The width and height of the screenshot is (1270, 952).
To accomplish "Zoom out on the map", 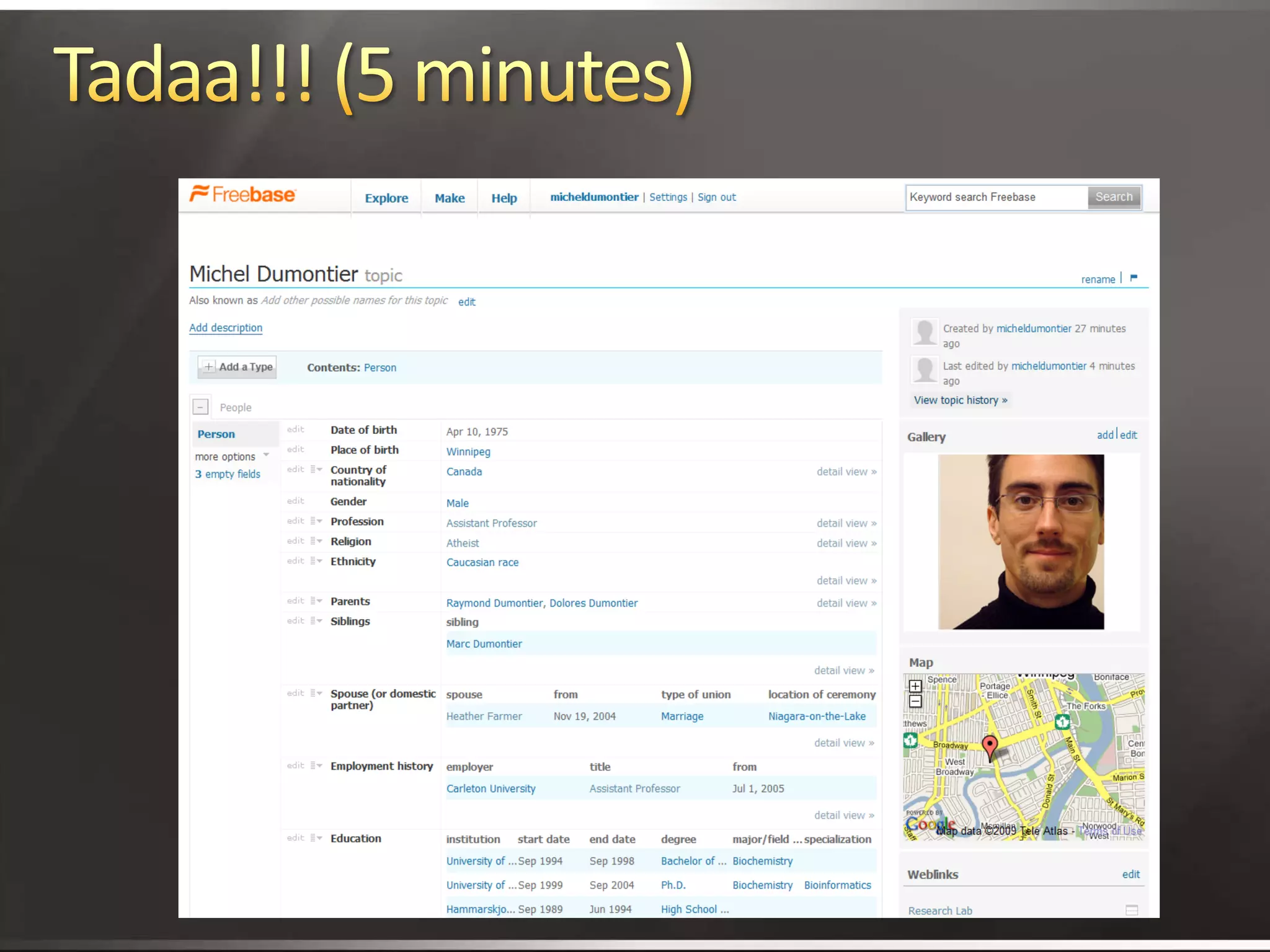I will [915, 702].
